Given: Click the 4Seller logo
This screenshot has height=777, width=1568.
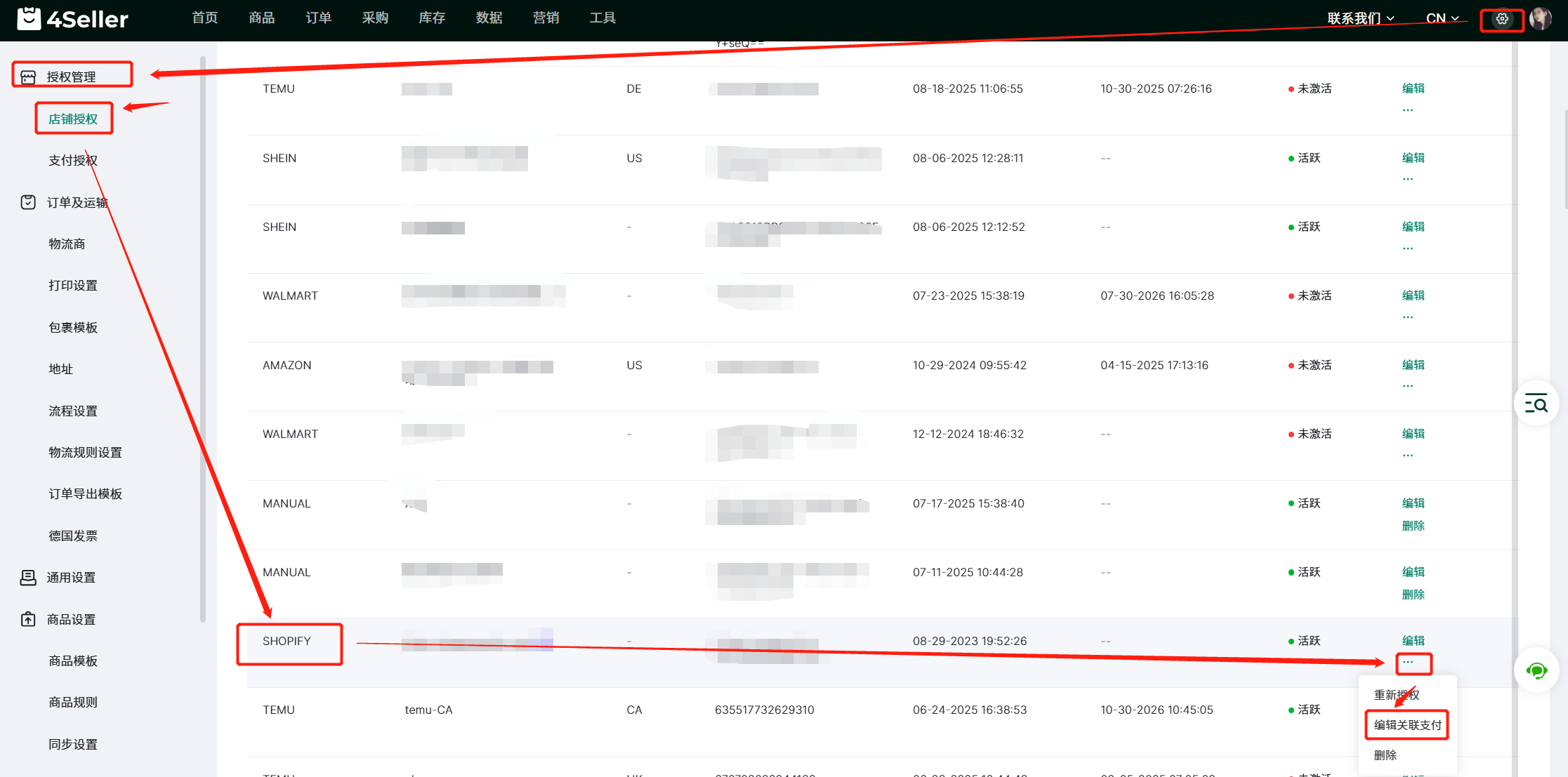Looking at the screenshot, I should point(73,19).
